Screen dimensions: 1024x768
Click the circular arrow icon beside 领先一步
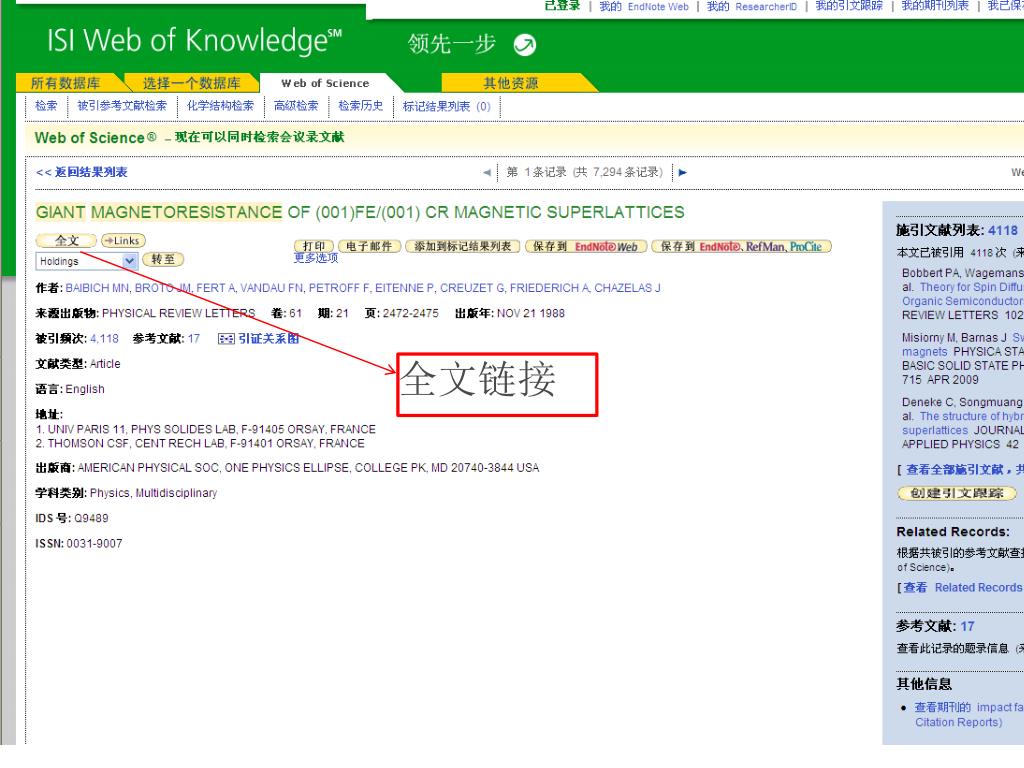(524, 44)
